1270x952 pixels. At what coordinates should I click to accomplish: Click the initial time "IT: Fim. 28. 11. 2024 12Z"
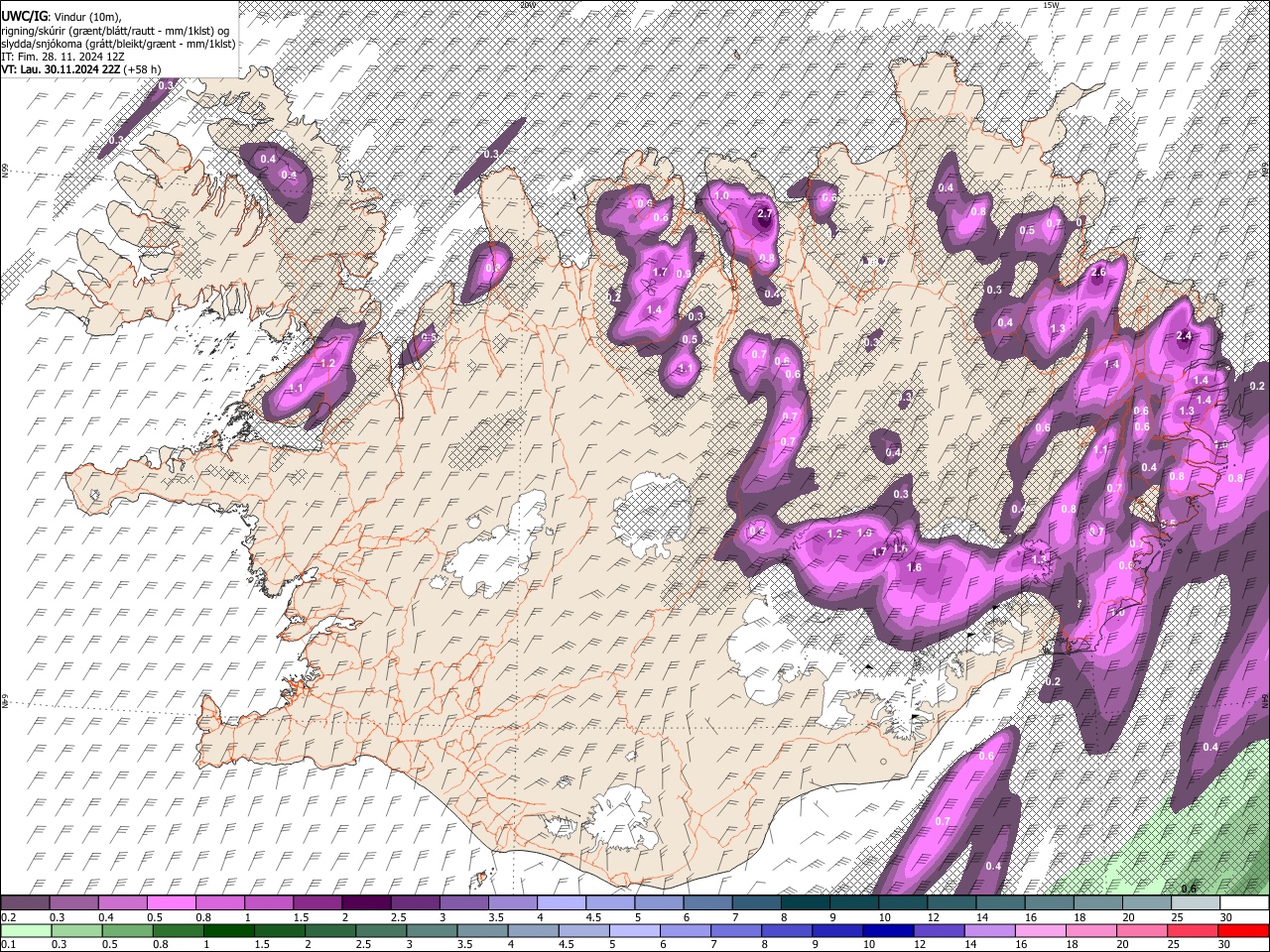(x=63, y=57)
